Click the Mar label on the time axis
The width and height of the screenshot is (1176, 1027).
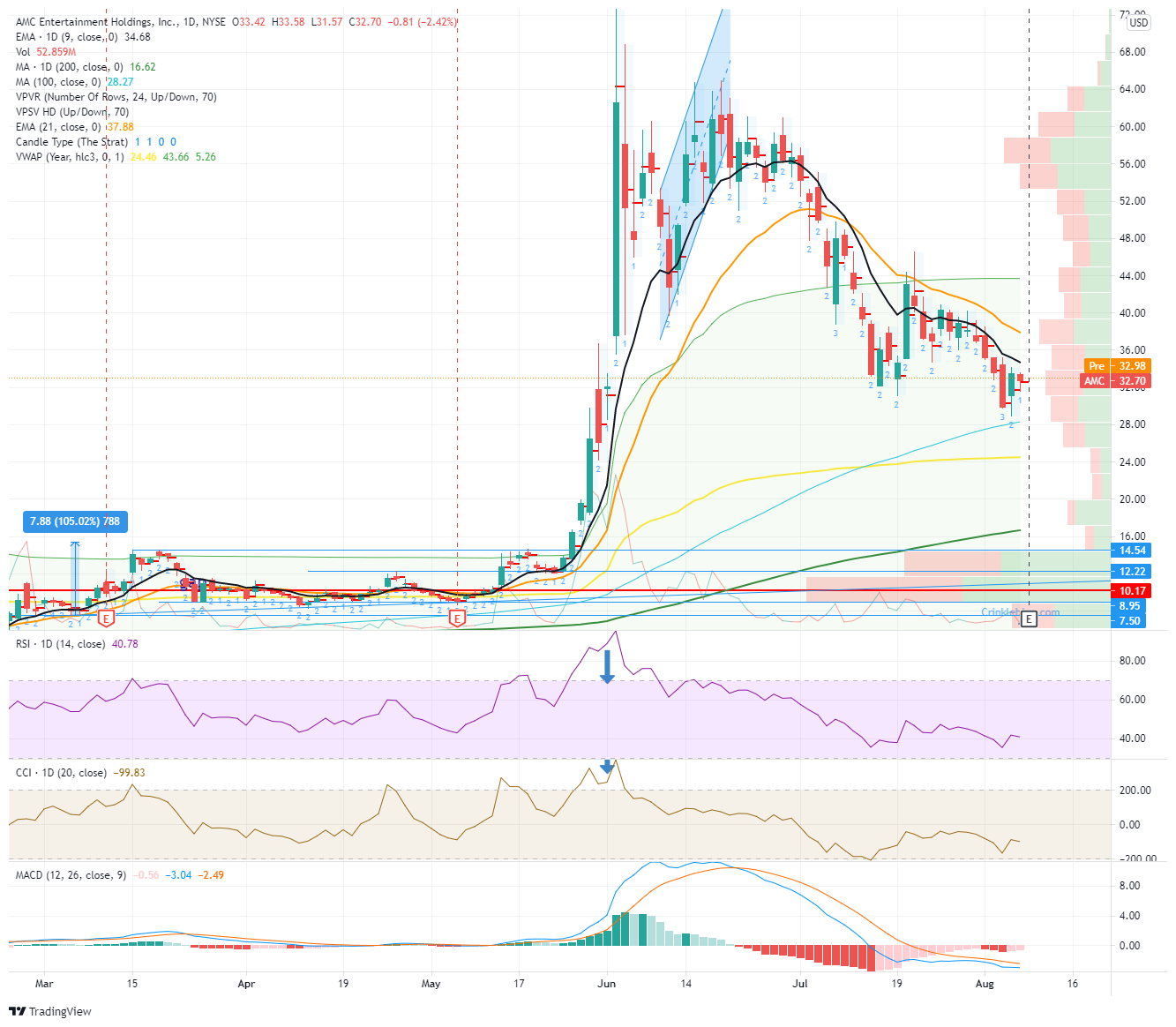(44, 983)
